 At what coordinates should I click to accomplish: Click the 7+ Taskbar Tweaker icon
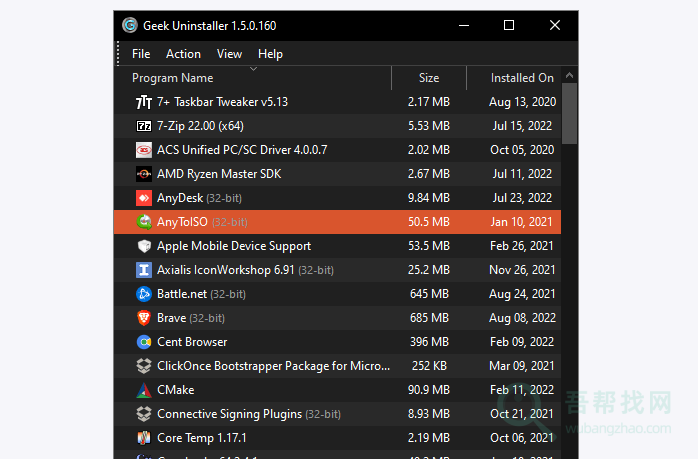click(x=144, y=102)
